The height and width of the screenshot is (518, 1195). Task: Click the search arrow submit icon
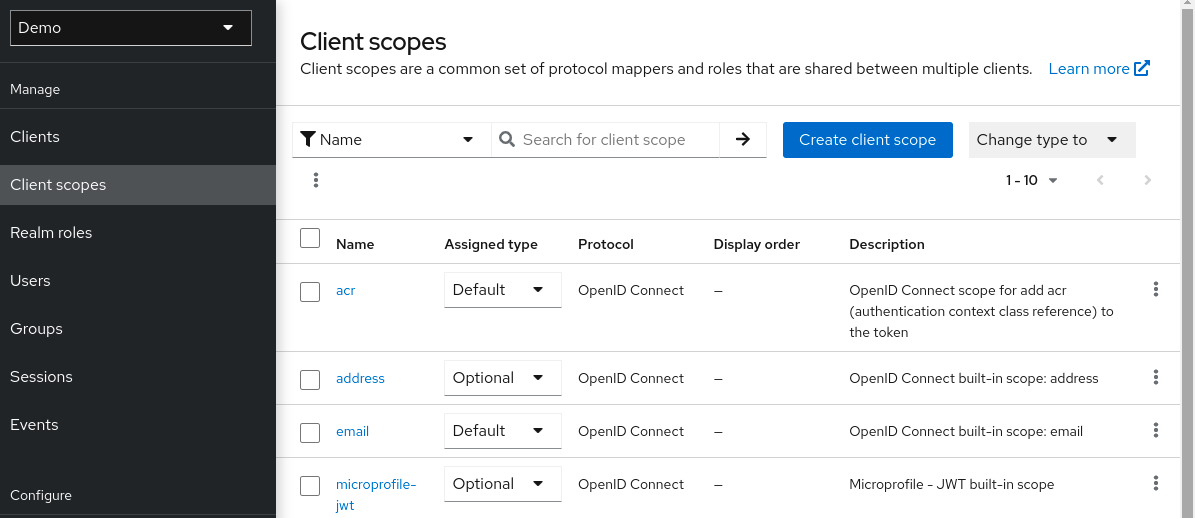[742, 140]
